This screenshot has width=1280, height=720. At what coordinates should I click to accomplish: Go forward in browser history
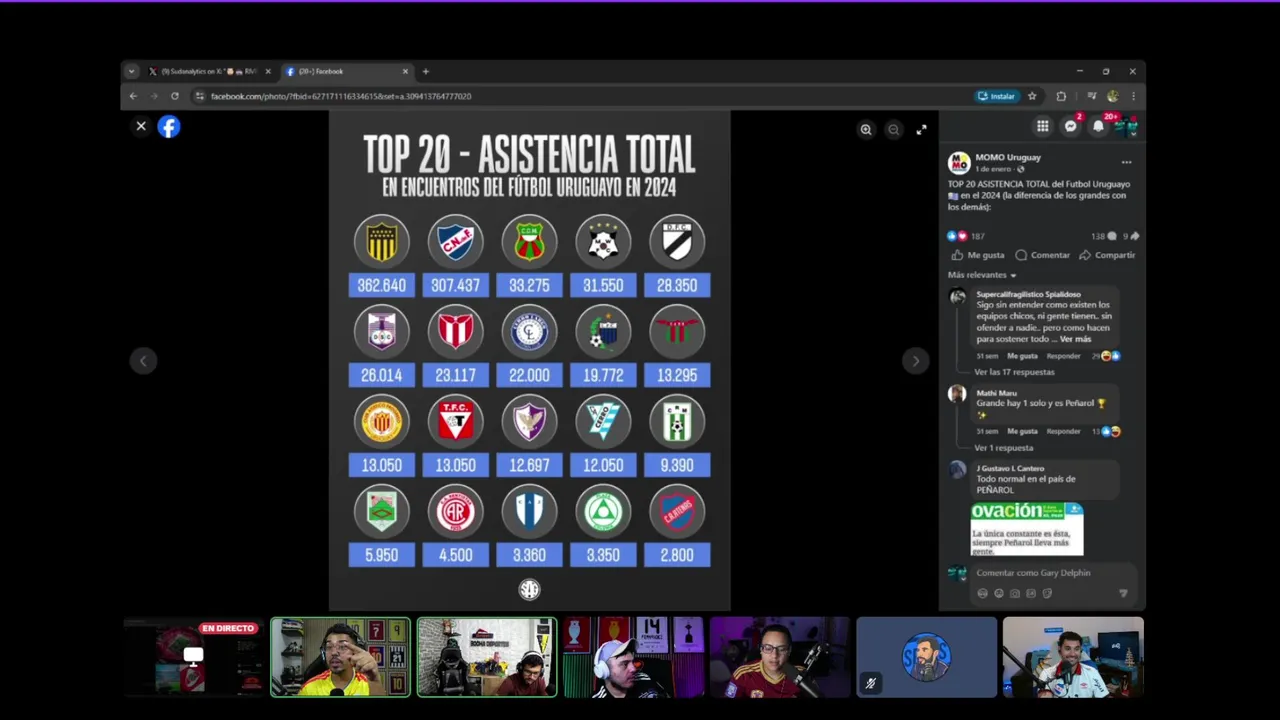click(154, 96)
